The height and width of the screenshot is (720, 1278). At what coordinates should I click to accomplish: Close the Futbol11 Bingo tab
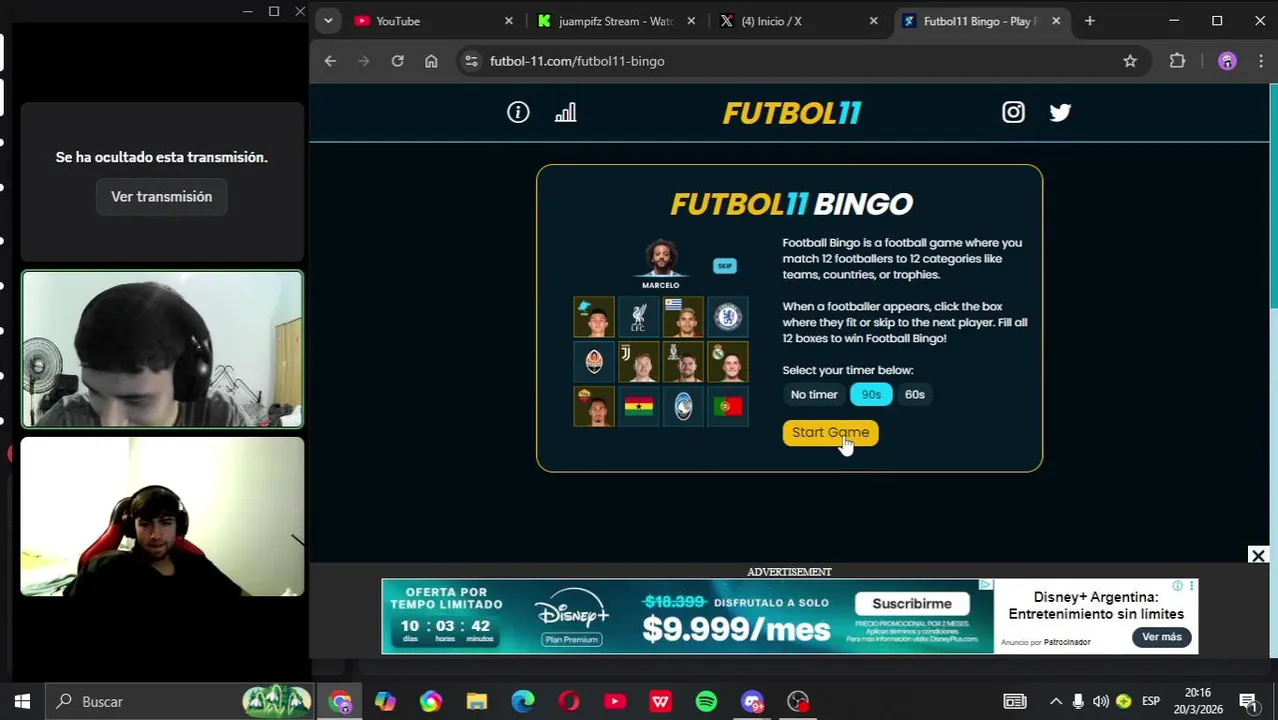[1056, 21]
